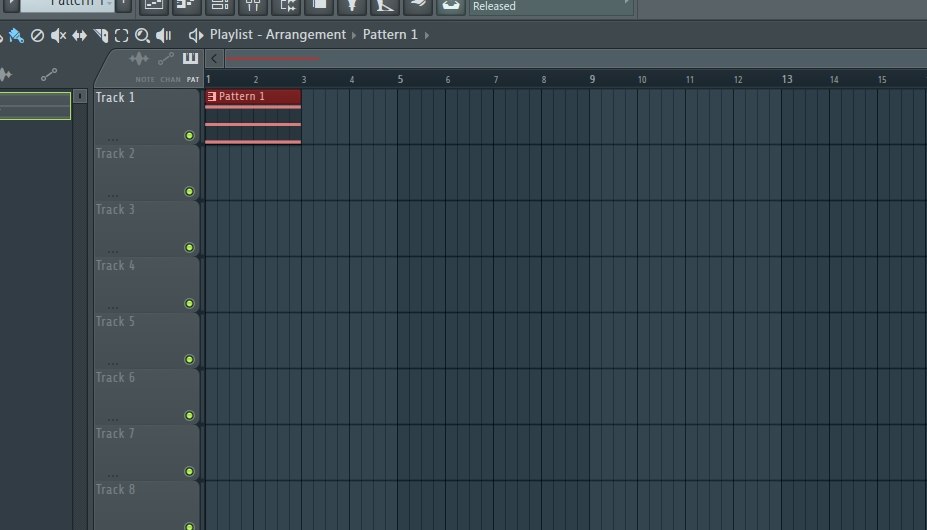
Task: Select Track 8 header label
Action: coord(115,490)
